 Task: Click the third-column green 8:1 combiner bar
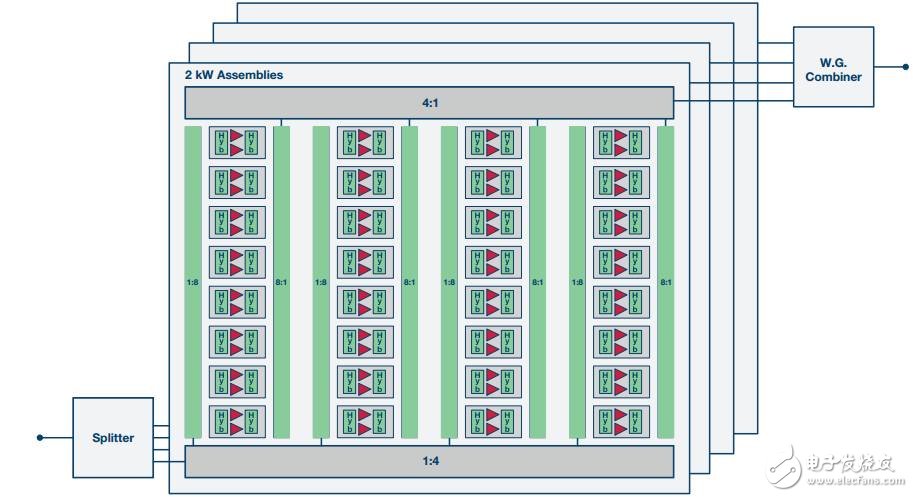(x=537, y=282)
